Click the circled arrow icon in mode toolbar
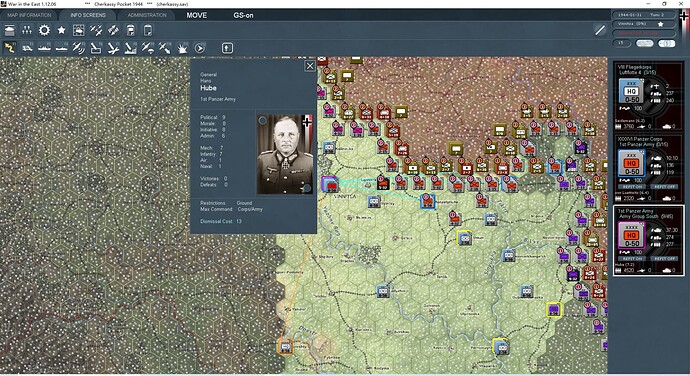Image resolution: width=690 pixels, height=376 pixels. click(x=199, y=48)
